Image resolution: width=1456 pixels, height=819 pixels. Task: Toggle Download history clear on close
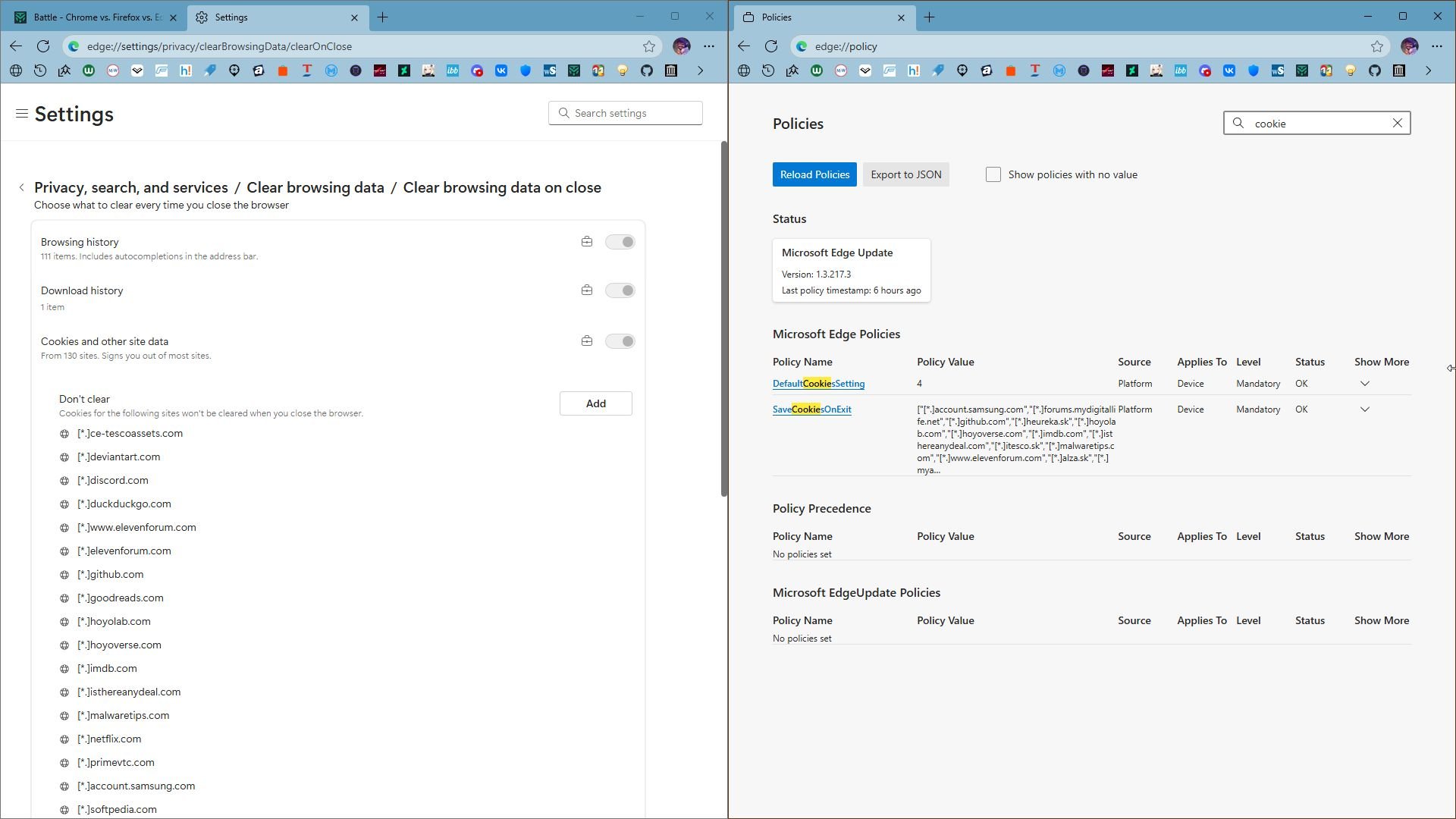pos(620,290)
